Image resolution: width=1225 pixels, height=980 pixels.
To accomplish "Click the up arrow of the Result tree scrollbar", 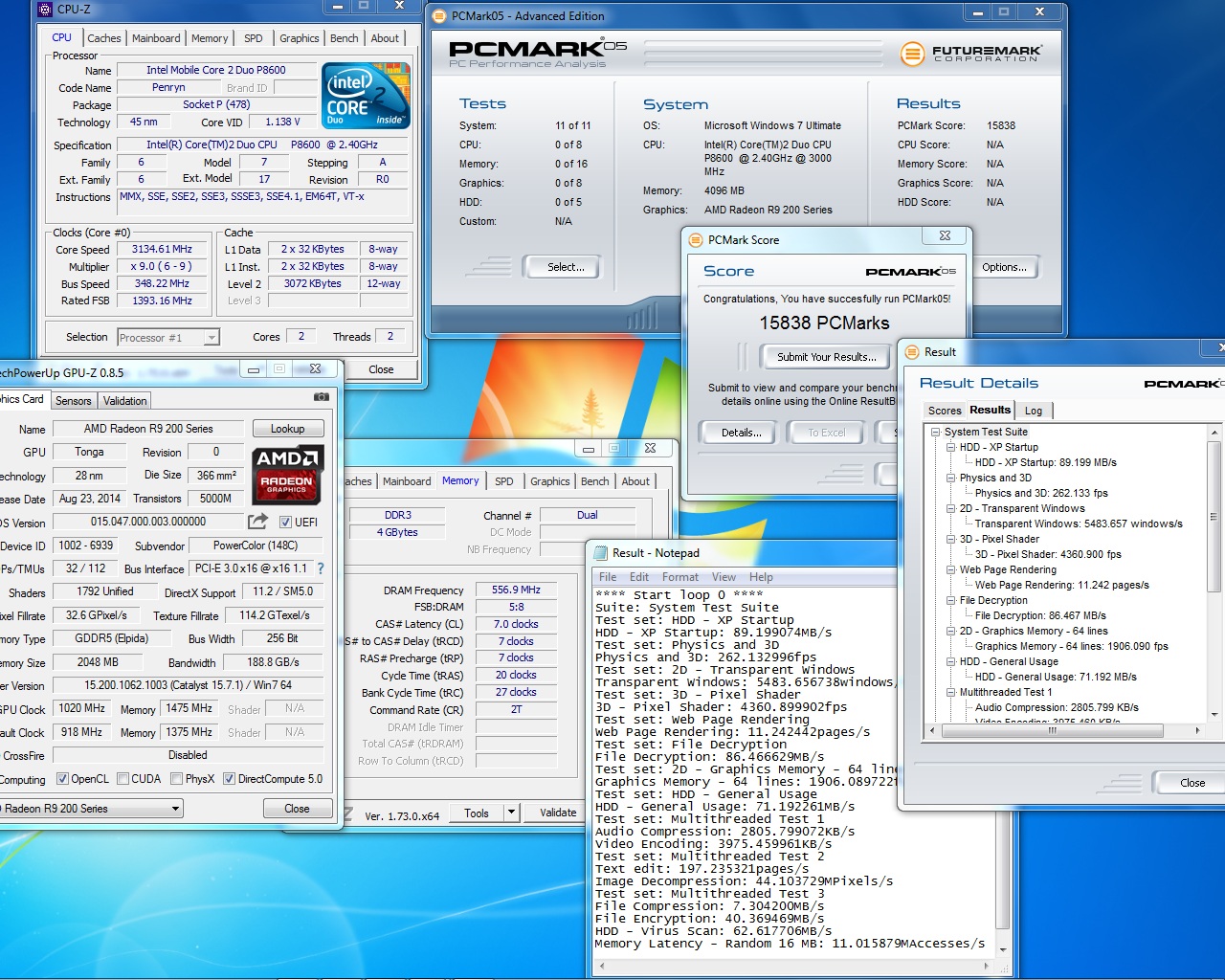I will (x=1214, y=433).
